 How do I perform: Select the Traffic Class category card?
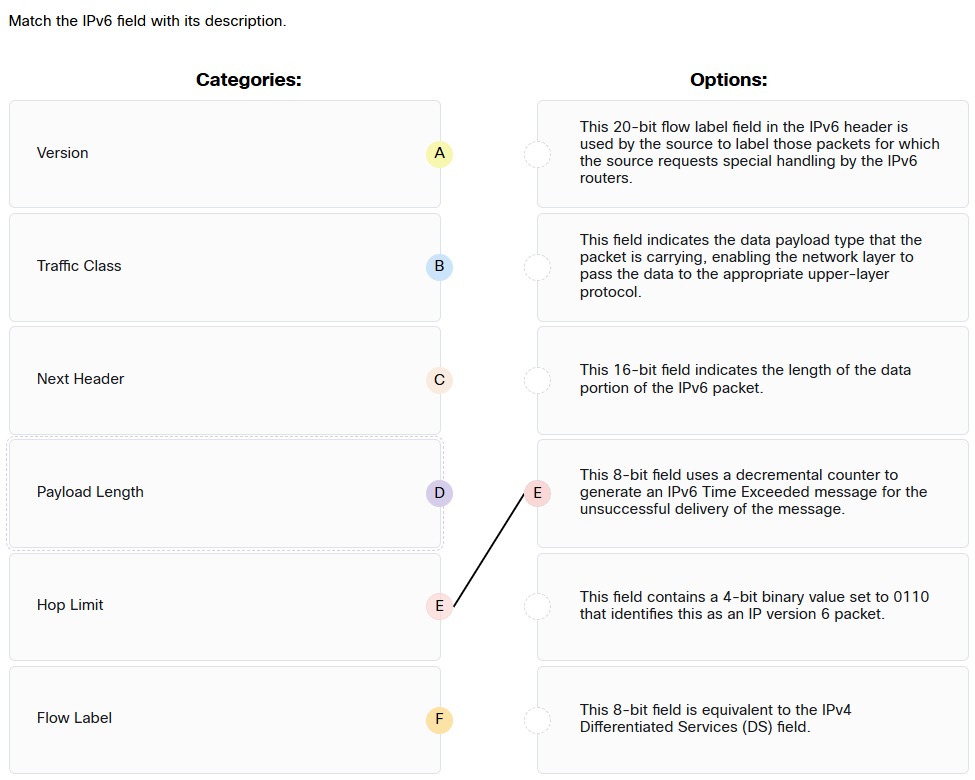(225, 266)
